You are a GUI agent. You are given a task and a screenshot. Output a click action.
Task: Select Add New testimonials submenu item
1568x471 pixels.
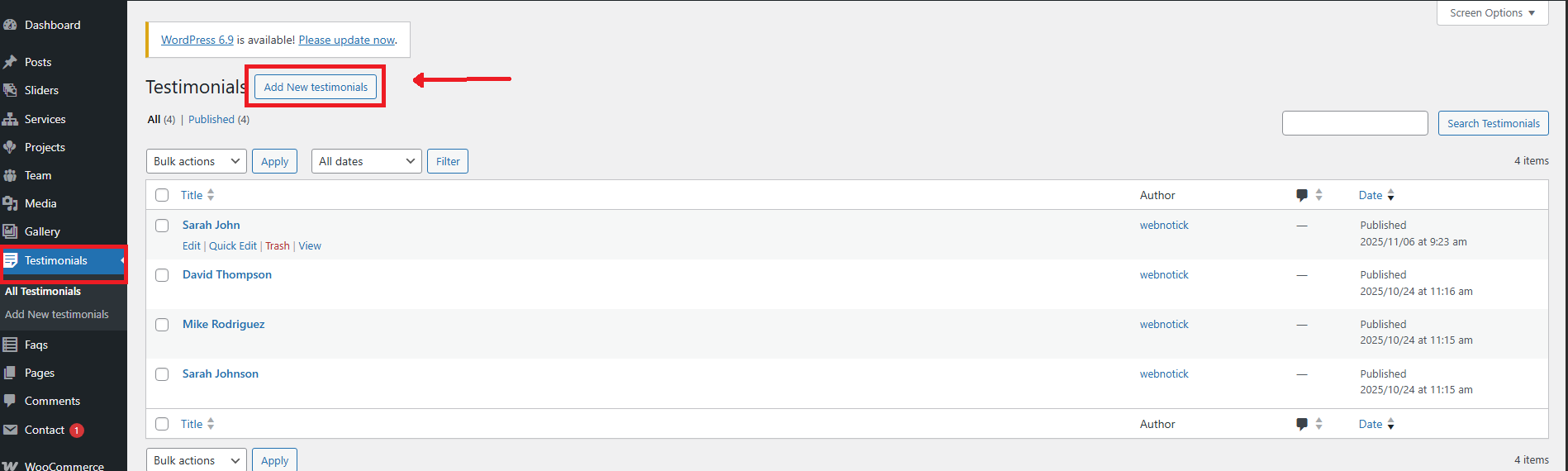click(57, 314)
